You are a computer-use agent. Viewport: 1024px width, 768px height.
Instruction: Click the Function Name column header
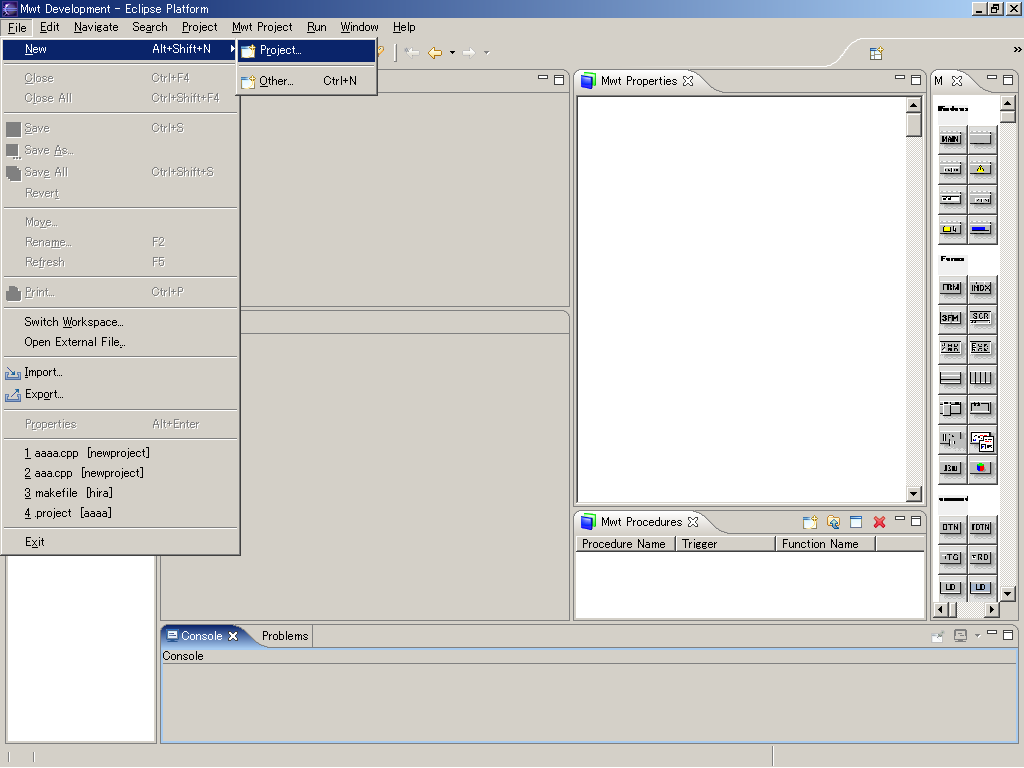(x=825, y=544)
